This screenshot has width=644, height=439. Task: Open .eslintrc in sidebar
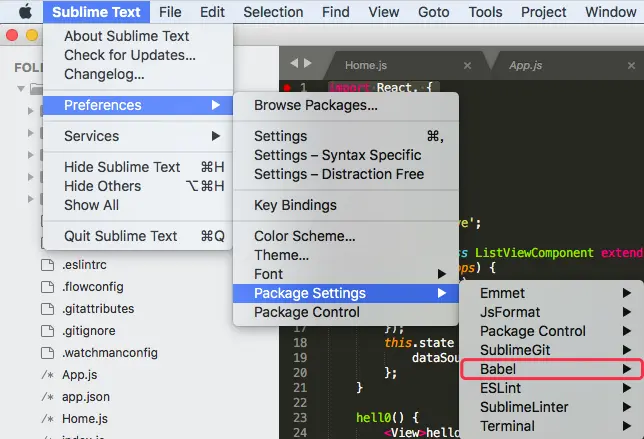pyautogui.click(x=84, y=265)
